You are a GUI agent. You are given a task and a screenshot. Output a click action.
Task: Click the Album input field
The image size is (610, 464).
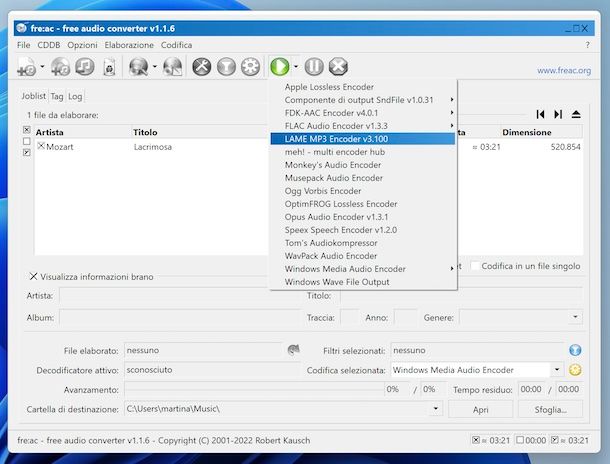pyautogui.click(x=180, y=317)
